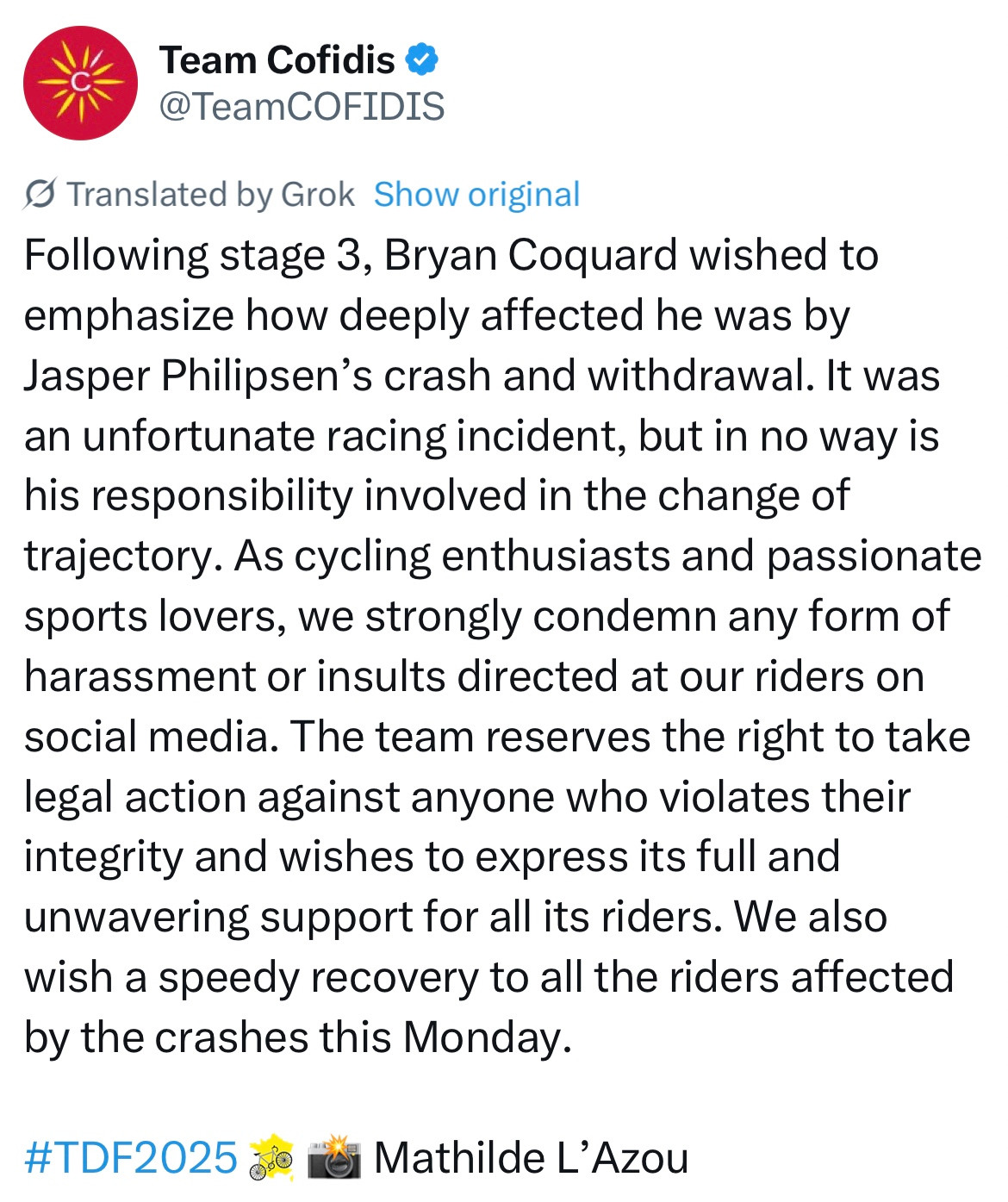
Task: Click the 'Translated by Grok' label
Action: pos(211,195)
